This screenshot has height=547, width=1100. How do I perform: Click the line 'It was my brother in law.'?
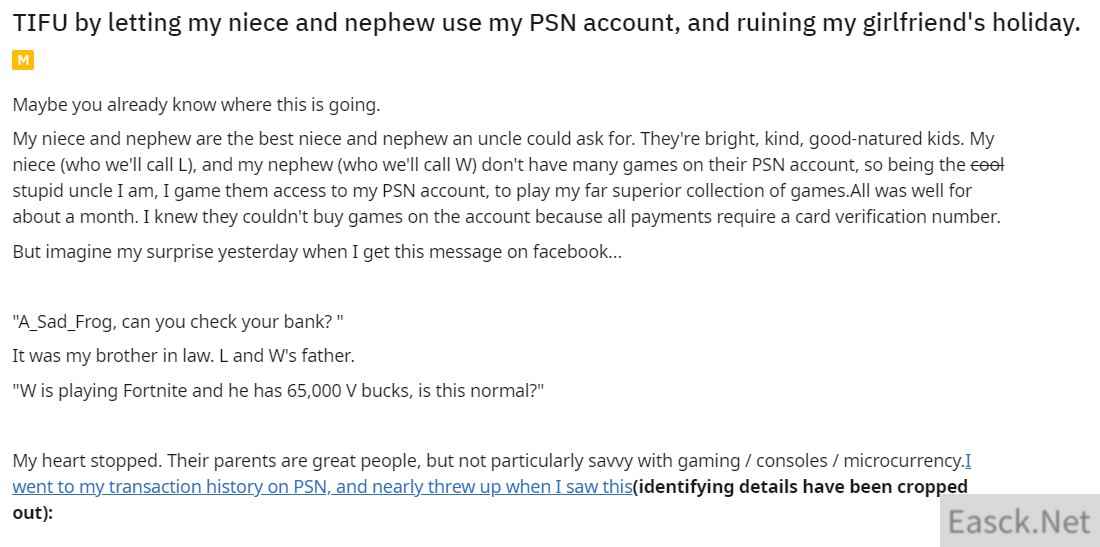114,356
